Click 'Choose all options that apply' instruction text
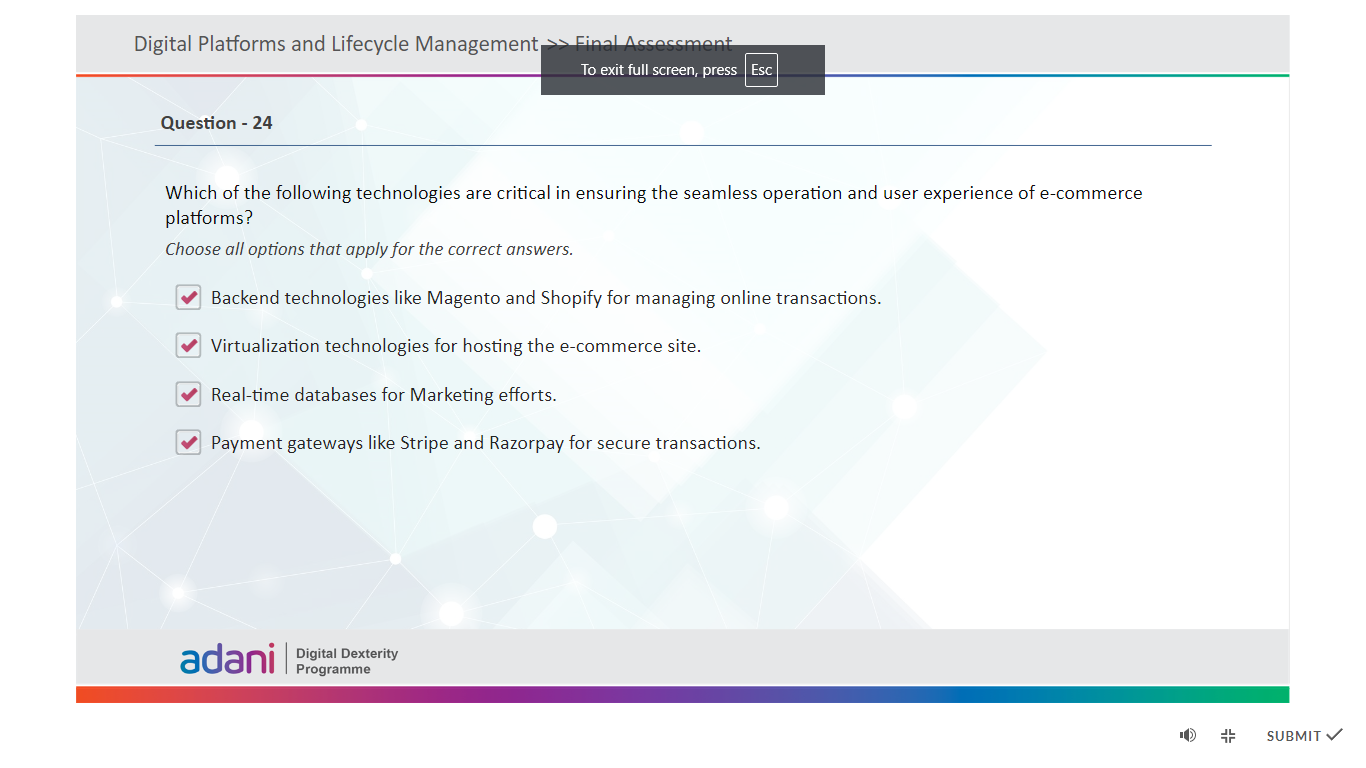The width and height of the screenshot is (1366, 768). click(x=369, y=249)
